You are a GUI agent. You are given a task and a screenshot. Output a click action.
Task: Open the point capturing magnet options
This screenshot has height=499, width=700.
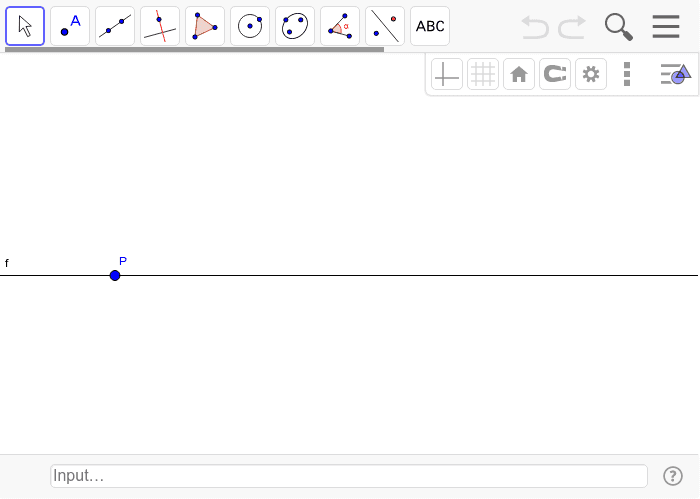(x=555, y=74)
